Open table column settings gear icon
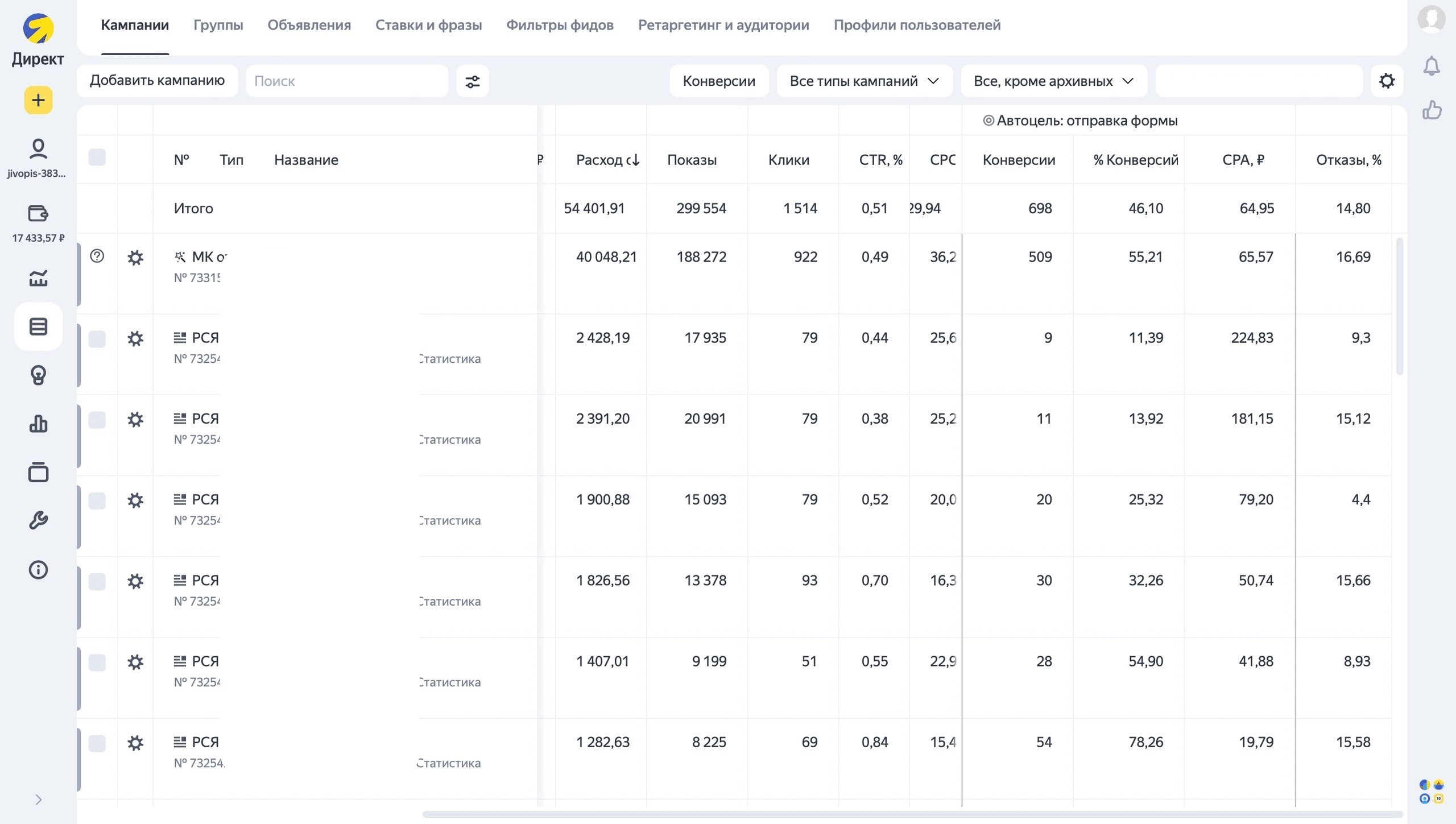Screen dimensions: 1456x824 pyautogui.click(x=1387, y=81)
